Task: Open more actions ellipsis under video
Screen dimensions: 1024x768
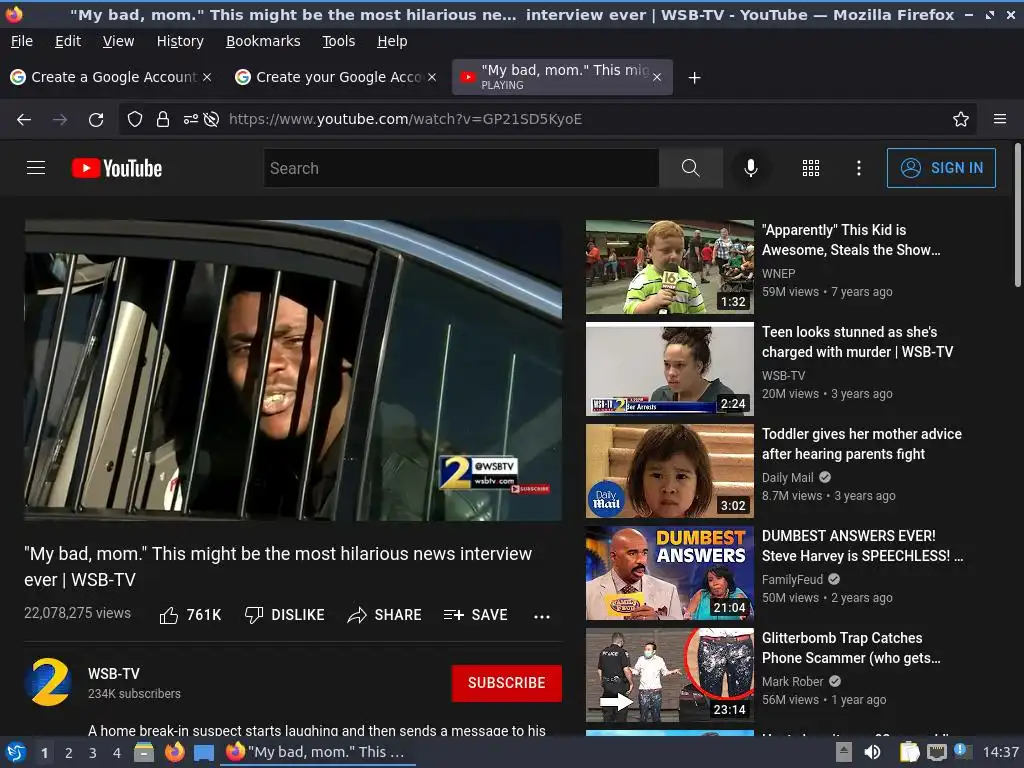Action: click(541, 616)
